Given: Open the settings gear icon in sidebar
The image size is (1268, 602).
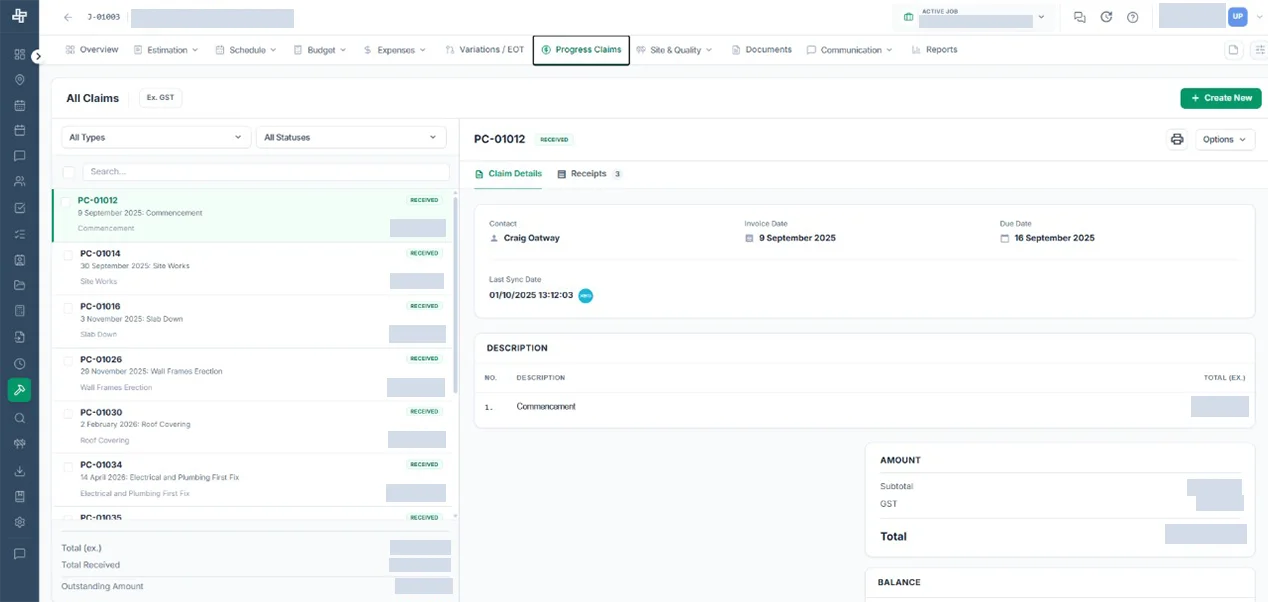Looking at the screenshot, I should pyautogui.click(x=19, y=522).
